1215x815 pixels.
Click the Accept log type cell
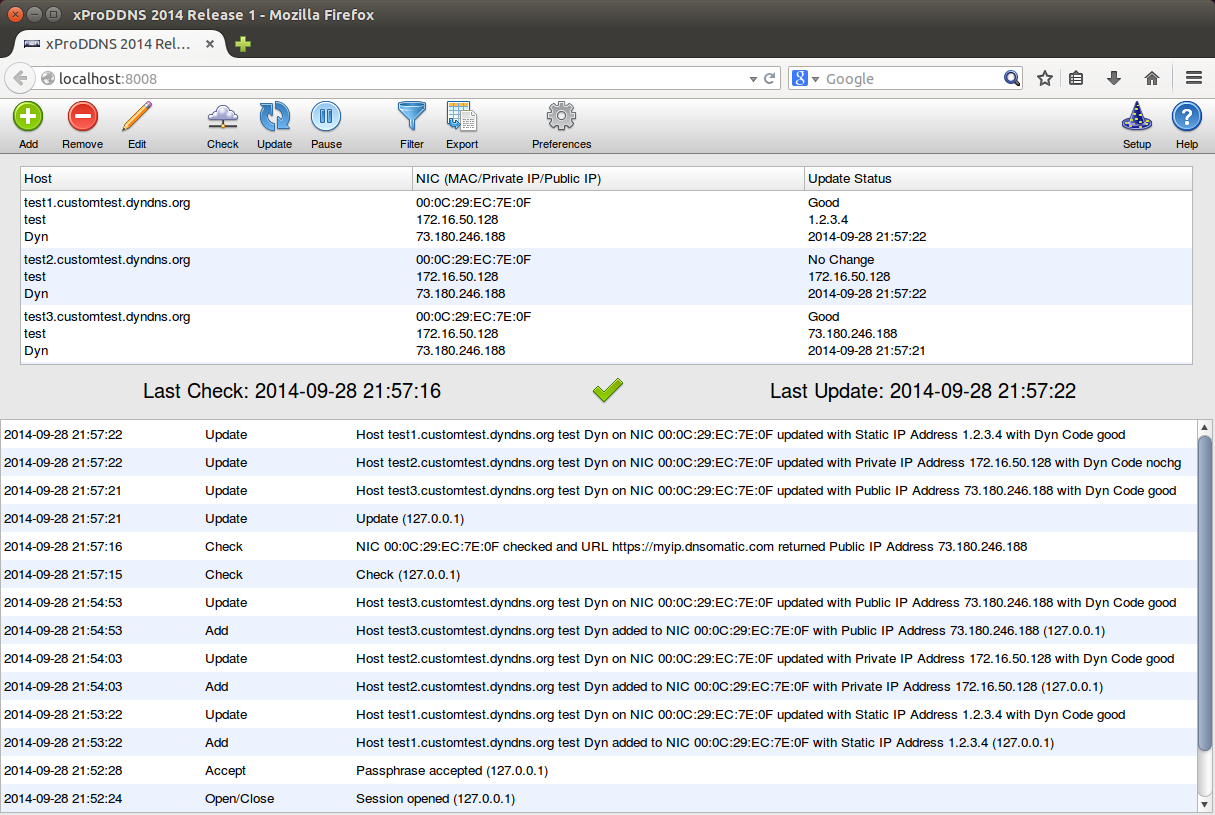tap(225, 770)
